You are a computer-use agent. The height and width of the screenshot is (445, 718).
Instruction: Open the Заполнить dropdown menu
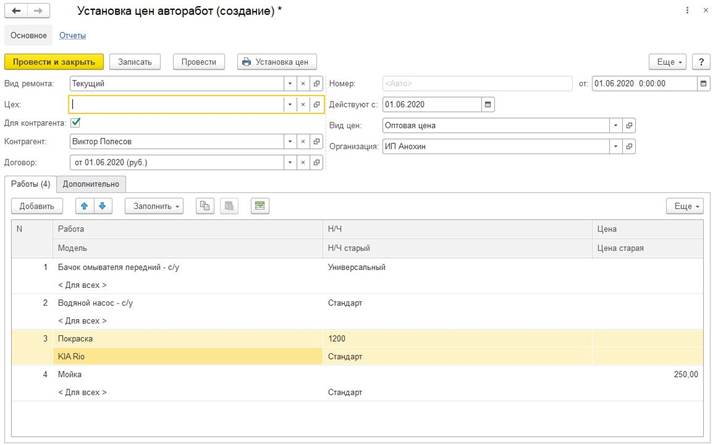tap(154, 205)
